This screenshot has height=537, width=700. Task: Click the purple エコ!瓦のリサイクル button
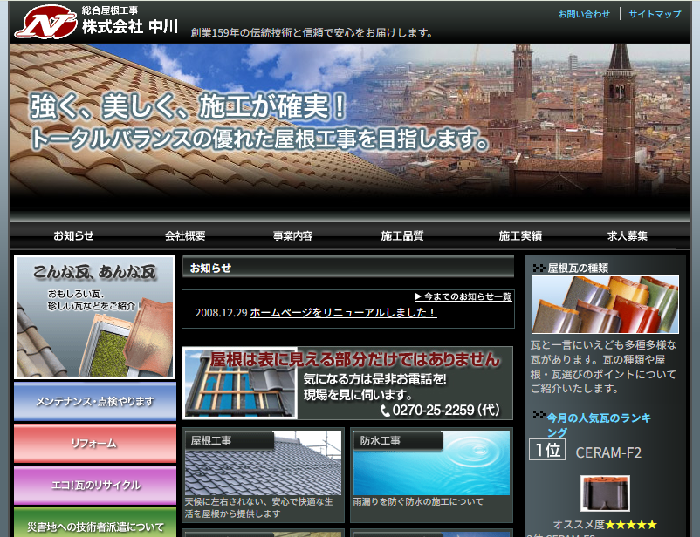95,485
